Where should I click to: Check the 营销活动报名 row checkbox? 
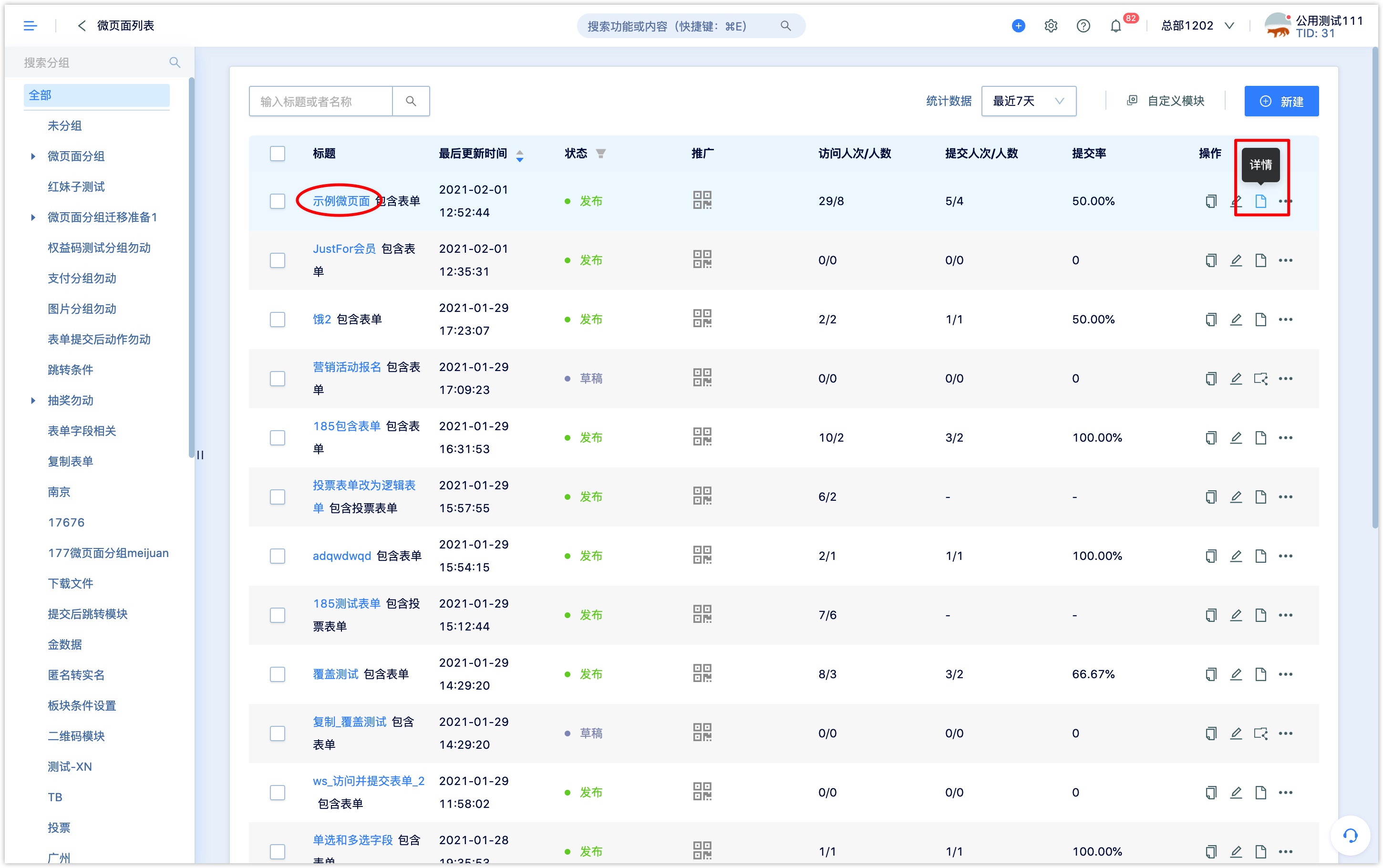tap(277, 378)
